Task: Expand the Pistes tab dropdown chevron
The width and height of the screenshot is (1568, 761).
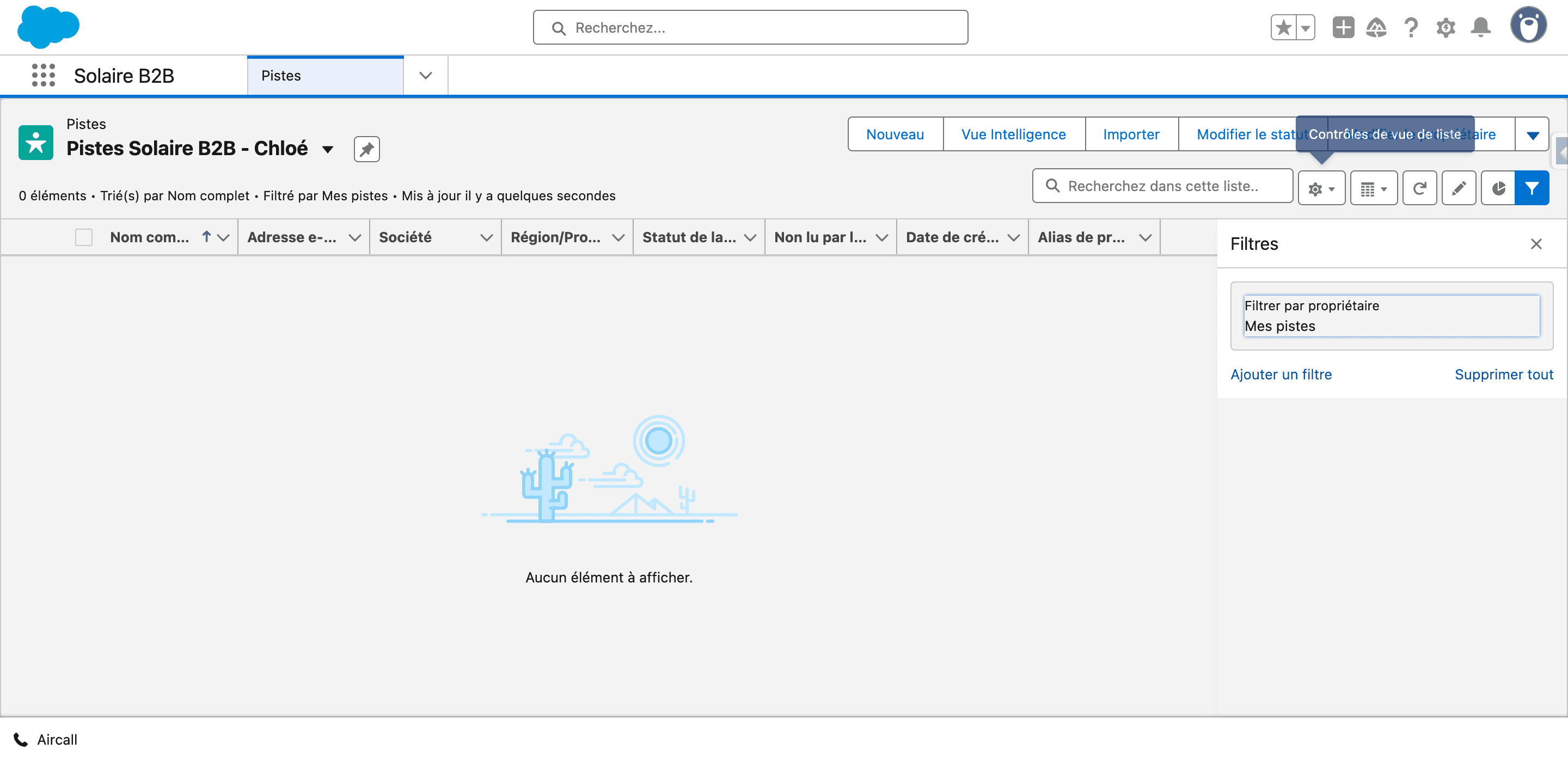Action: click(x=425, y=76)
